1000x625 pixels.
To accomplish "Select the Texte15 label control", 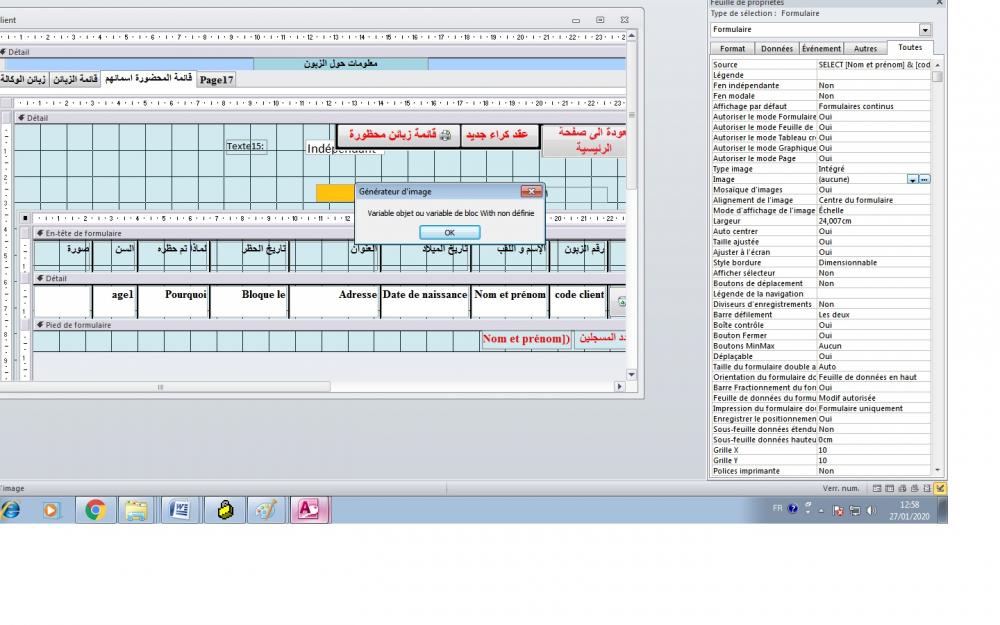I will [246, 146].
